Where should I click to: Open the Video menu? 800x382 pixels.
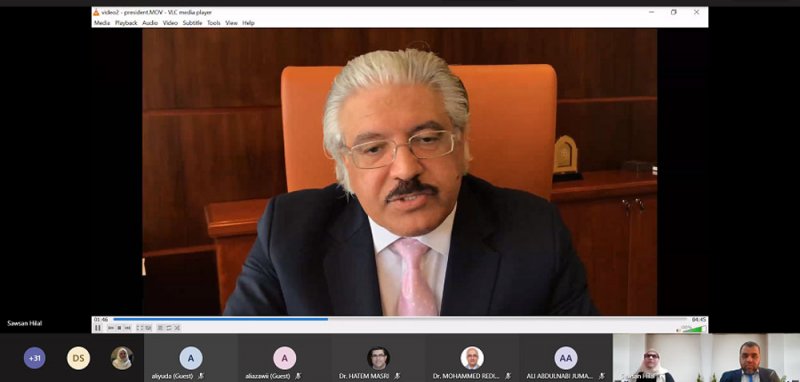(170, 23)
